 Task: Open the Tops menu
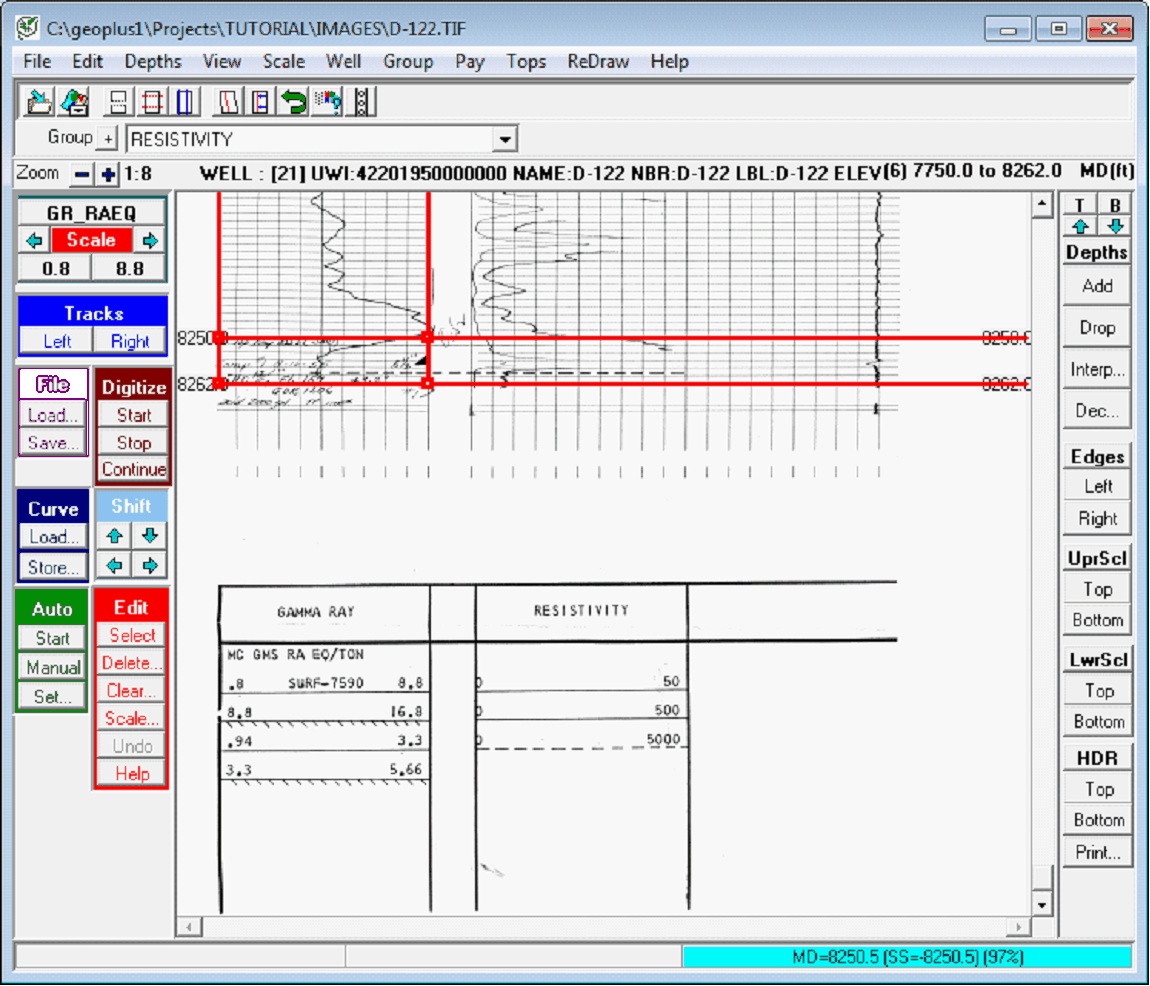point(525,61)
